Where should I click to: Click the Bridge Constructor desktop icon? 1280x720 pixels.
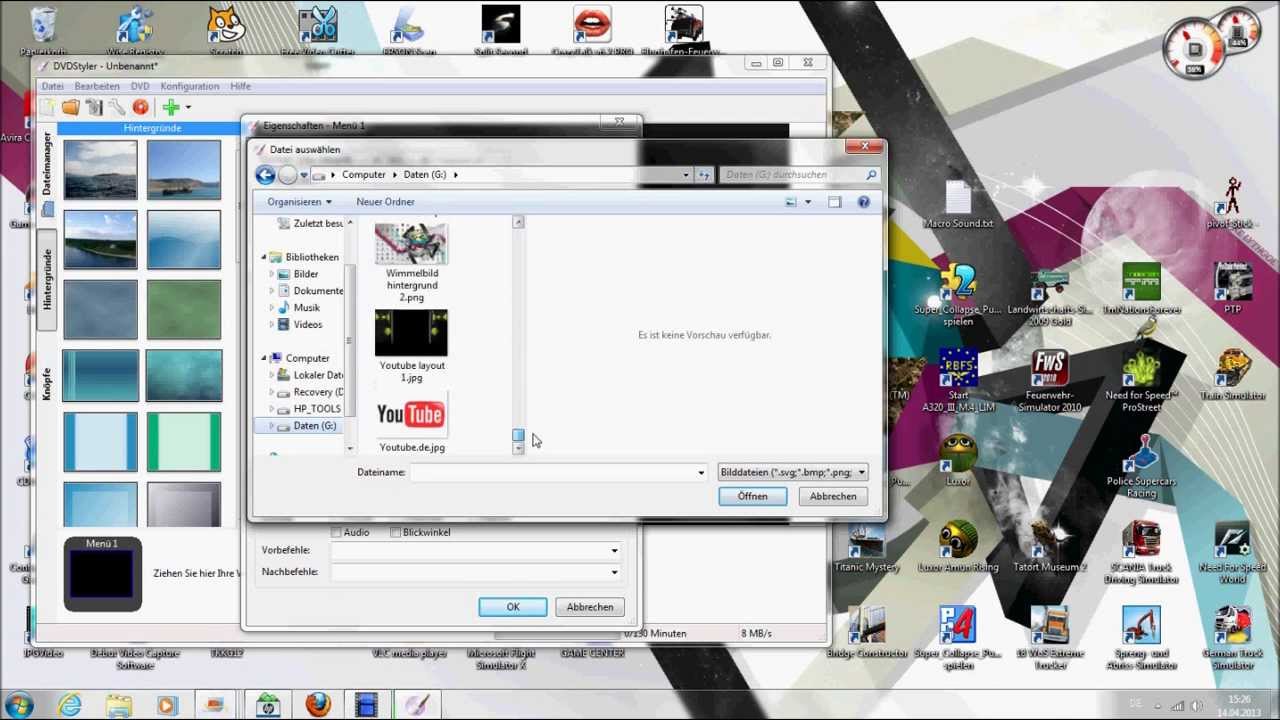click(x=867, y=633)
